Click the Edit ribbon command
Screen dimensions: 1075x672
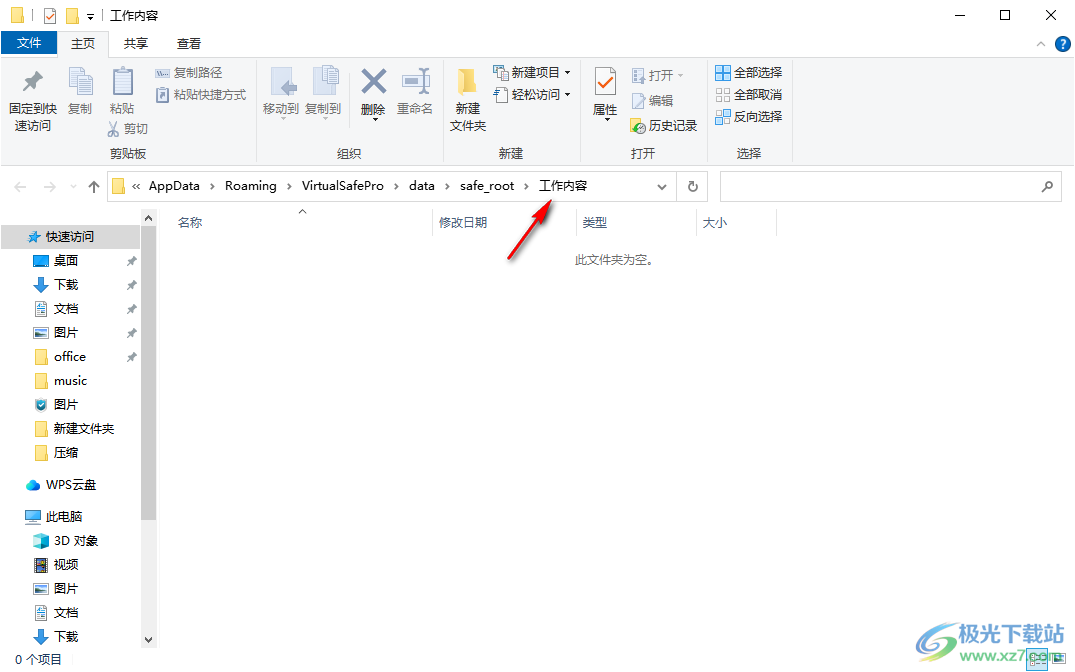(652, 101)
